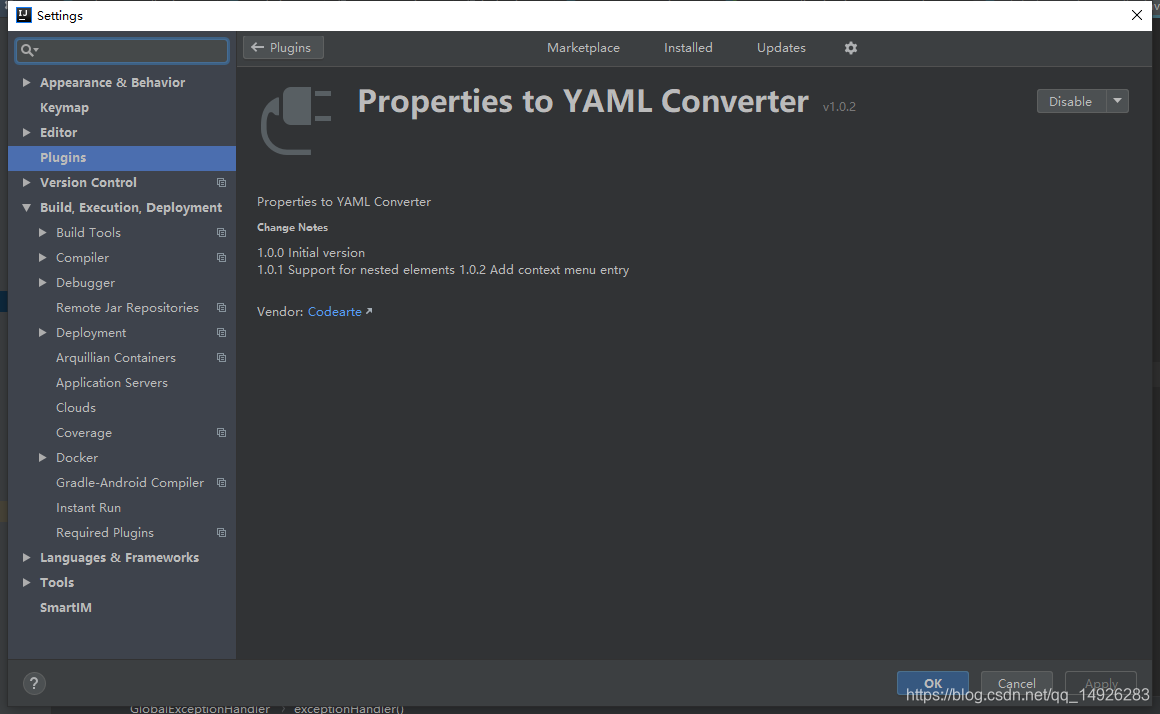Click the help question mark icon

click(x=34, y=683)
